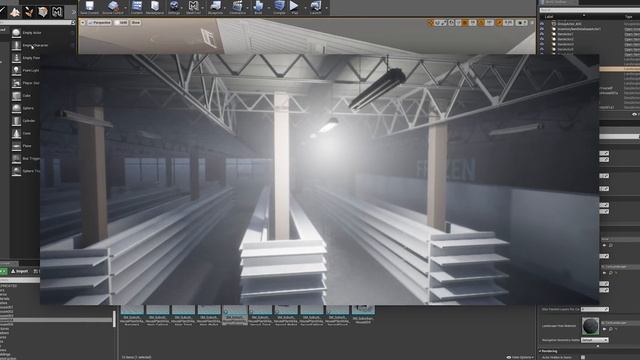Viewport: 640px width, 360px height.
Task: Click the M-logo tool toolbar button
Action: [193, 7]
